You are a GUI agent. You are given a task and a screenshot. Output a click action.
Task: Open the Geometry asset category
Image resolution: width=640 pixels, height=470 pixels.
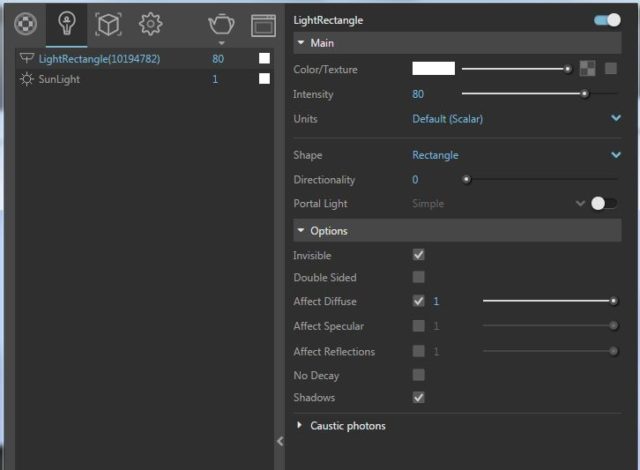click(108, 23)
